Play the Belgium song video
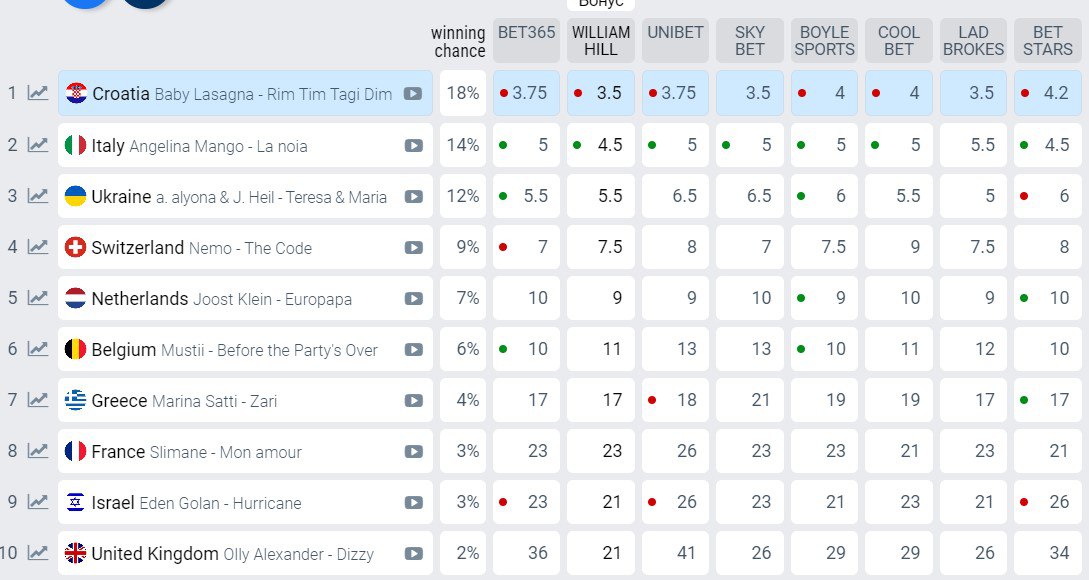1089x580 pixels. tap(413, 350)
